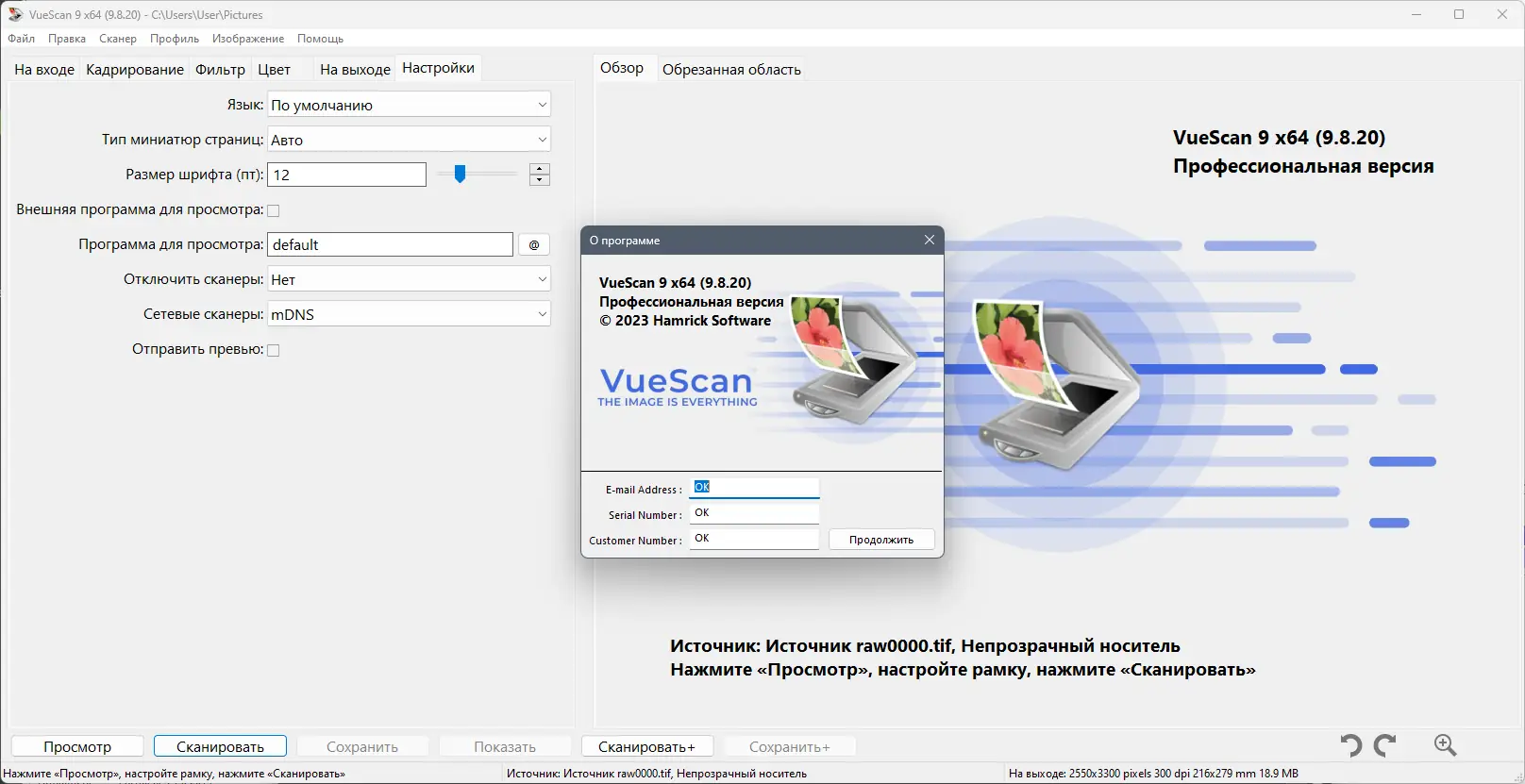Open the Помощь menu
This screenshot has height=784, width=1525.
(321, 39)
